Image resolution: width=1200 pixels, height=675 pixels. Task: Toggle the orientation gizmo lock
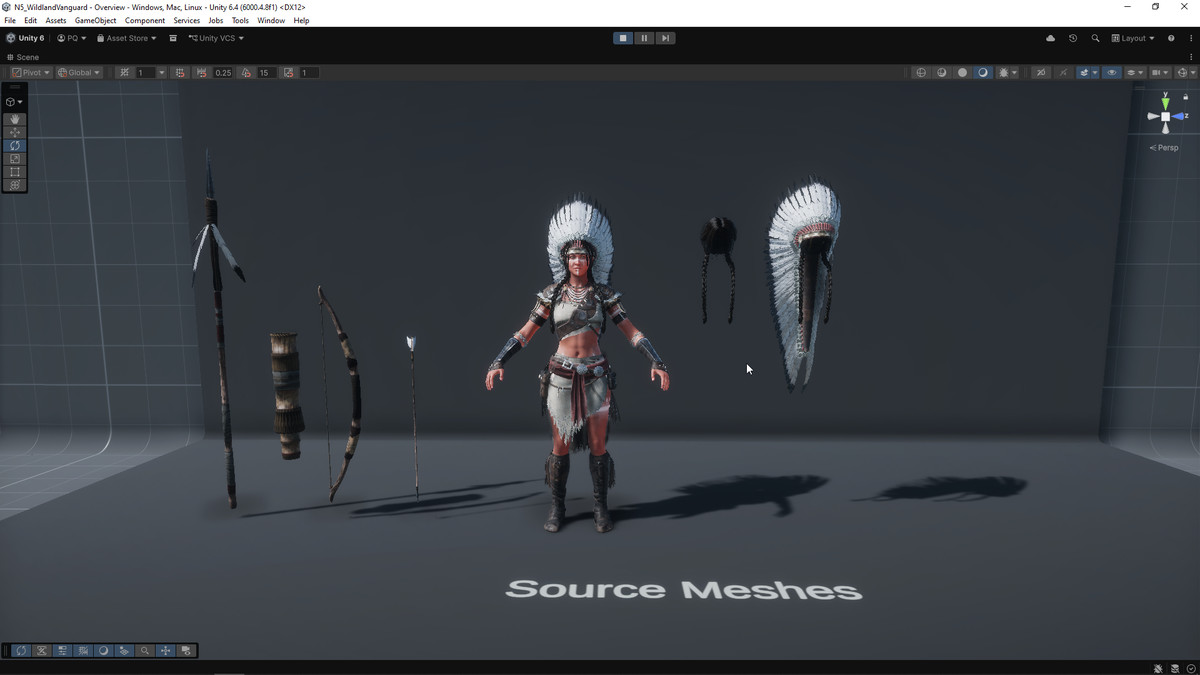pyautogui.click(x=1186, y=97)
